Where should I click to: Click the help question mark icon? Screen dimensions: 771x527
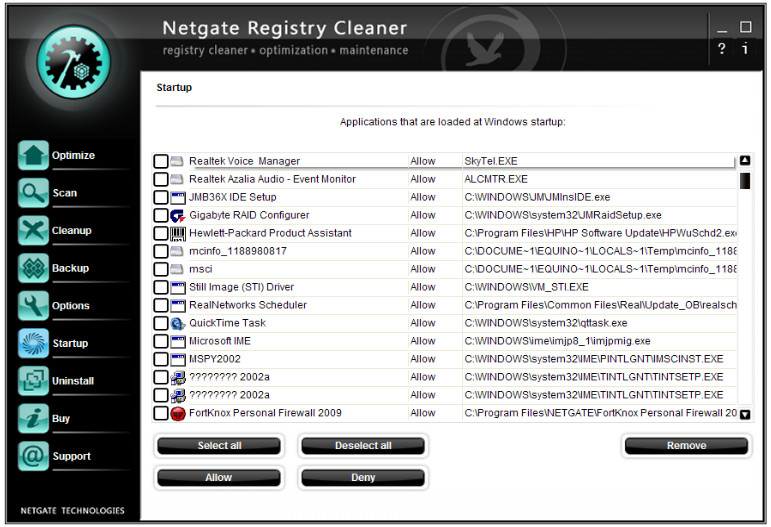click(721, 49)
